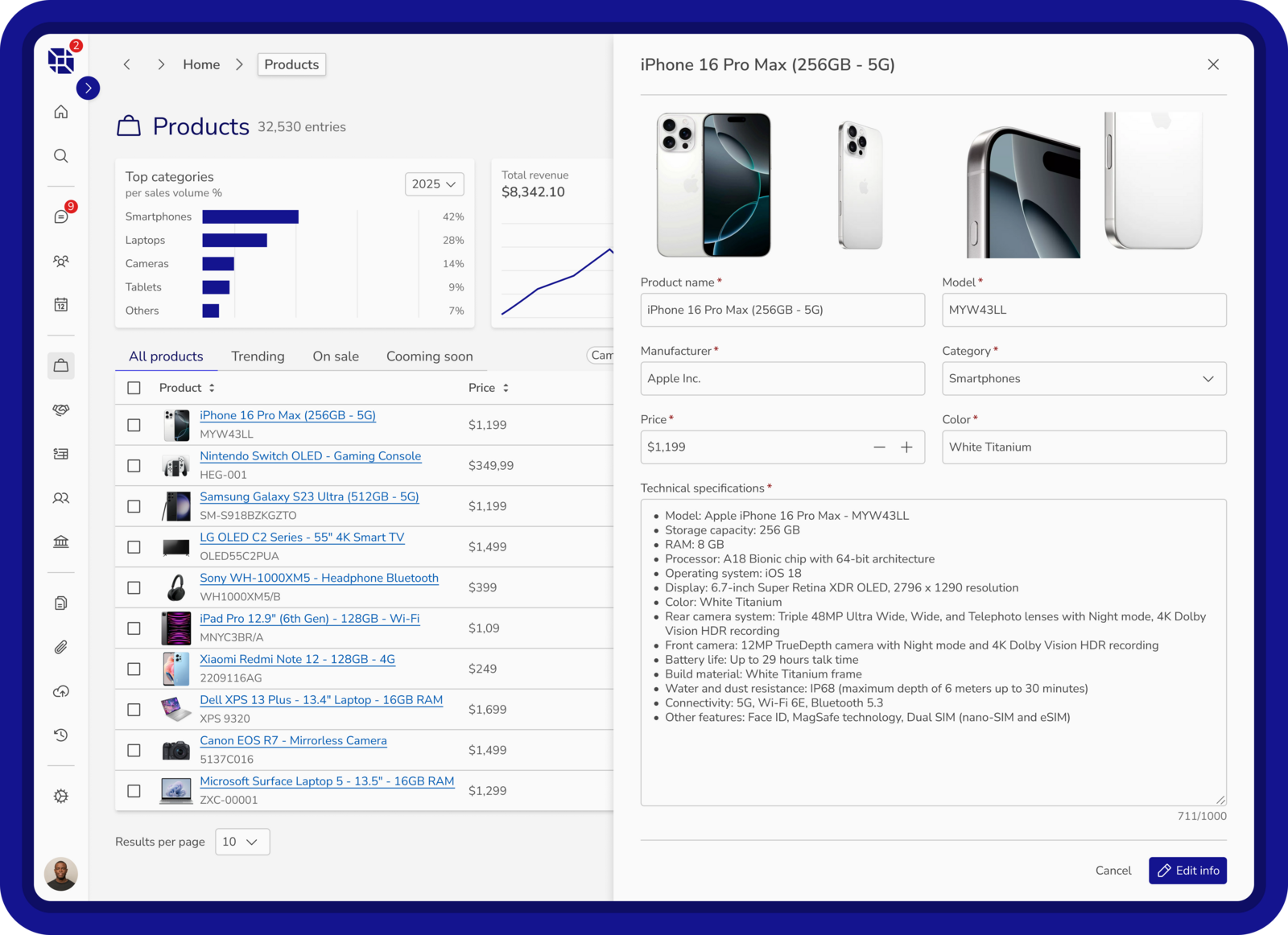Click the Technical specifications text area
The image size is (1288, 935).
933,653
